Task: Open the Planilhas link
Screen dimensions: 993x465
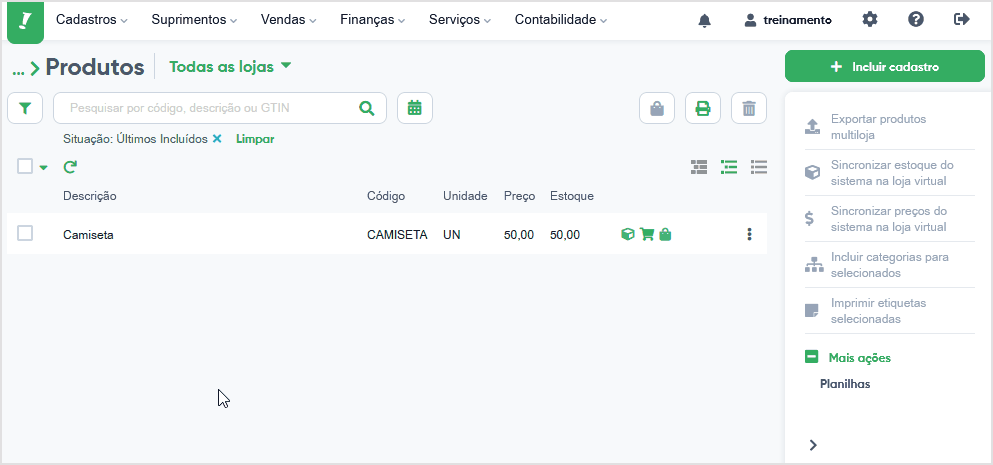Action: click(845, 384)
